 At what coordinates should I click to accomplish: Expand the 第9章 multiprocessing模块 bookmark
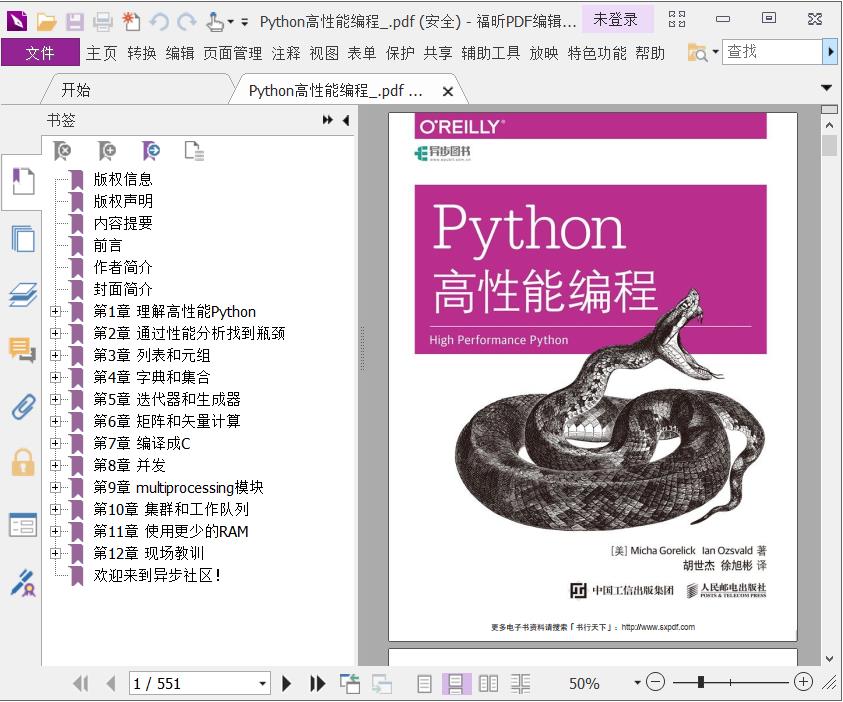pos(55,487)
